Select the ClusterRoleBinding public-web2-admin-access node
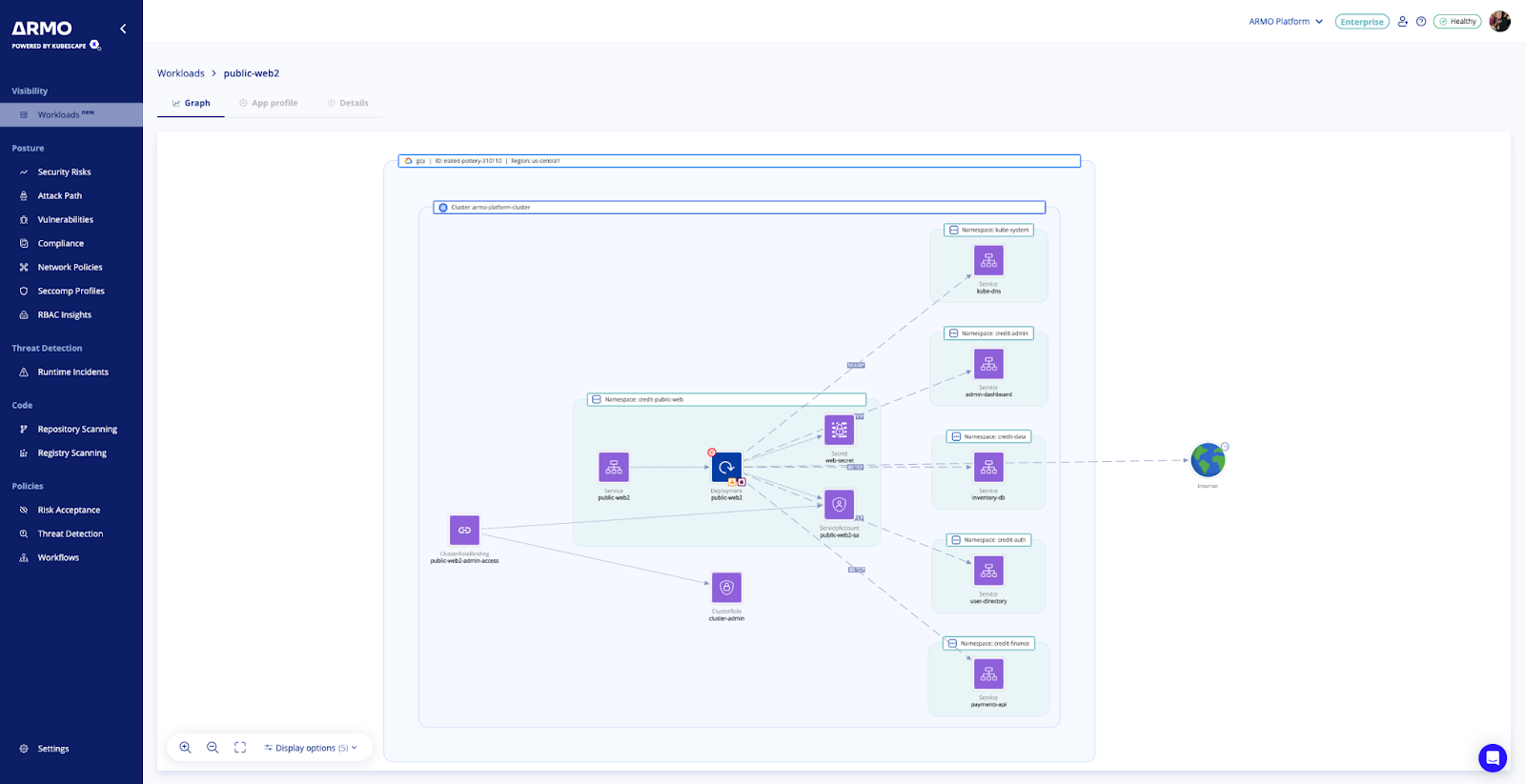 pyautogui.click(x=464, y=530)
